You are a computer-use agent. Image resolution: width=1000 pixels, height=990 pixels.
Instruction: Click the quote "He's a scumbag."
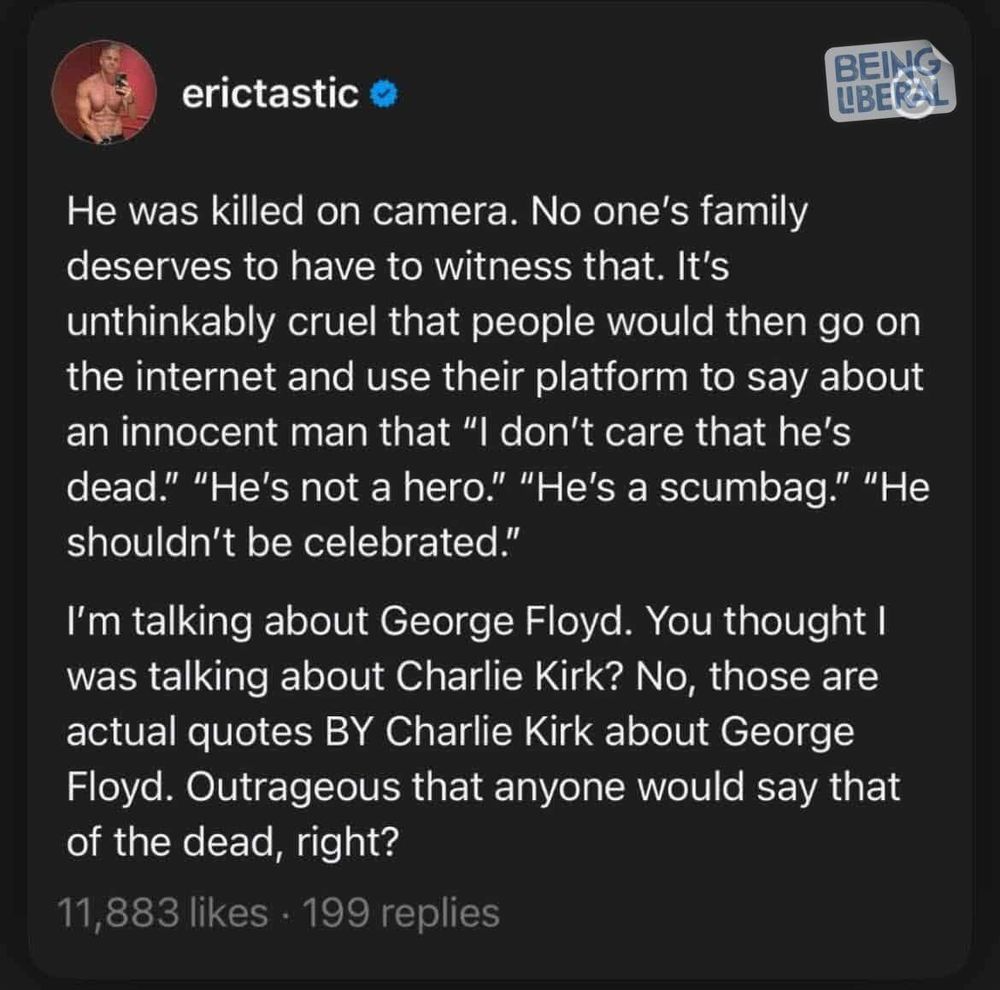coord(689,490)
